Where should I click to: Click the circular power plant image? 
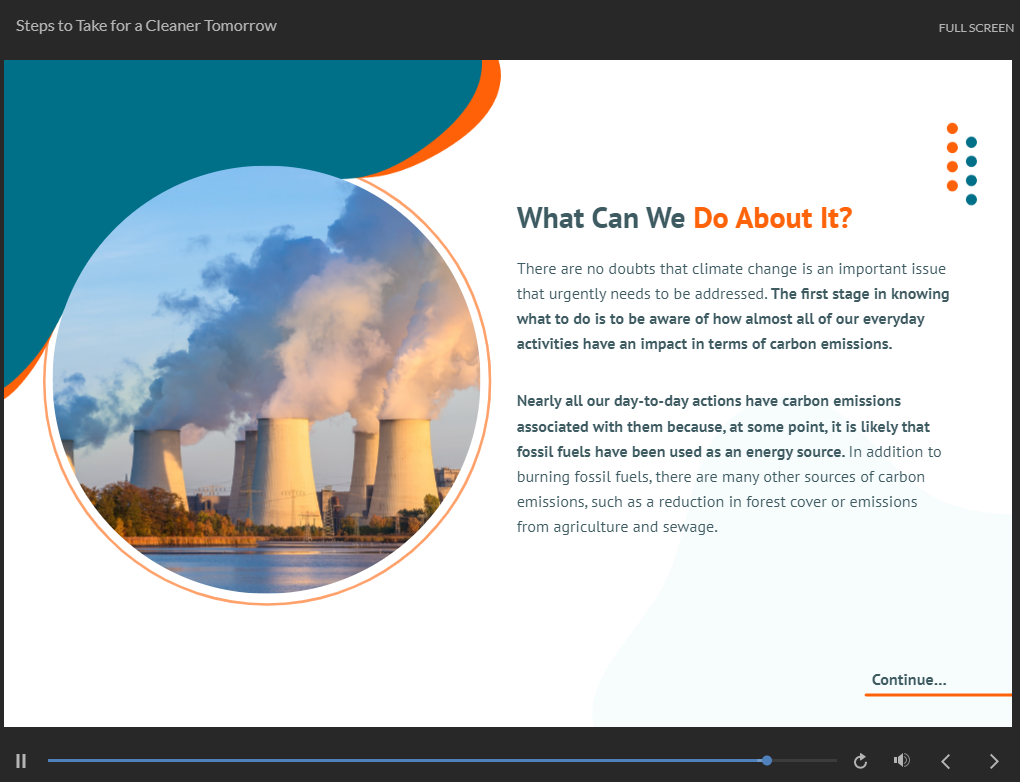click(266, 385)
